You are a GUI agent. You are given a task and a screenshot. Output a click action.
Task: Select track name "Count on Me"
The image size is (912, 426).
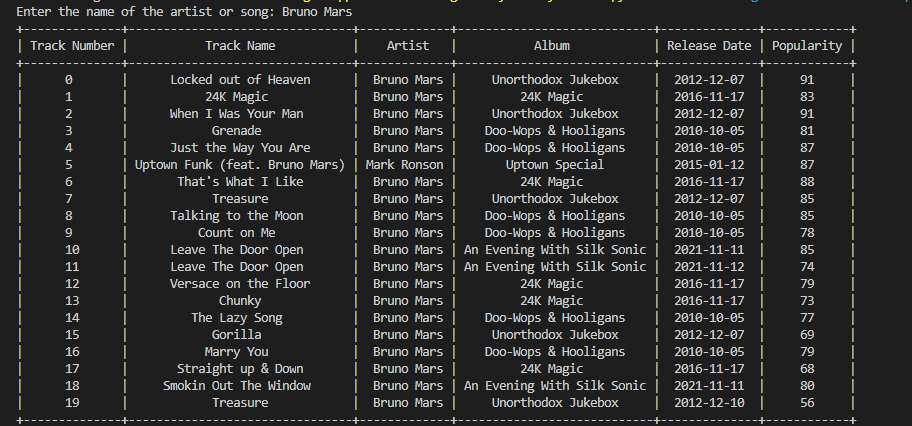click(x=237, y=233)
